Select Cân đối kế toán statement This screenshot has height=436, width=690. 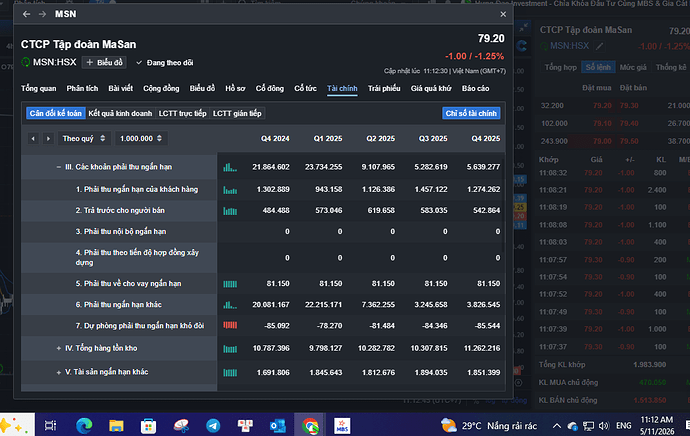[55, 113]
